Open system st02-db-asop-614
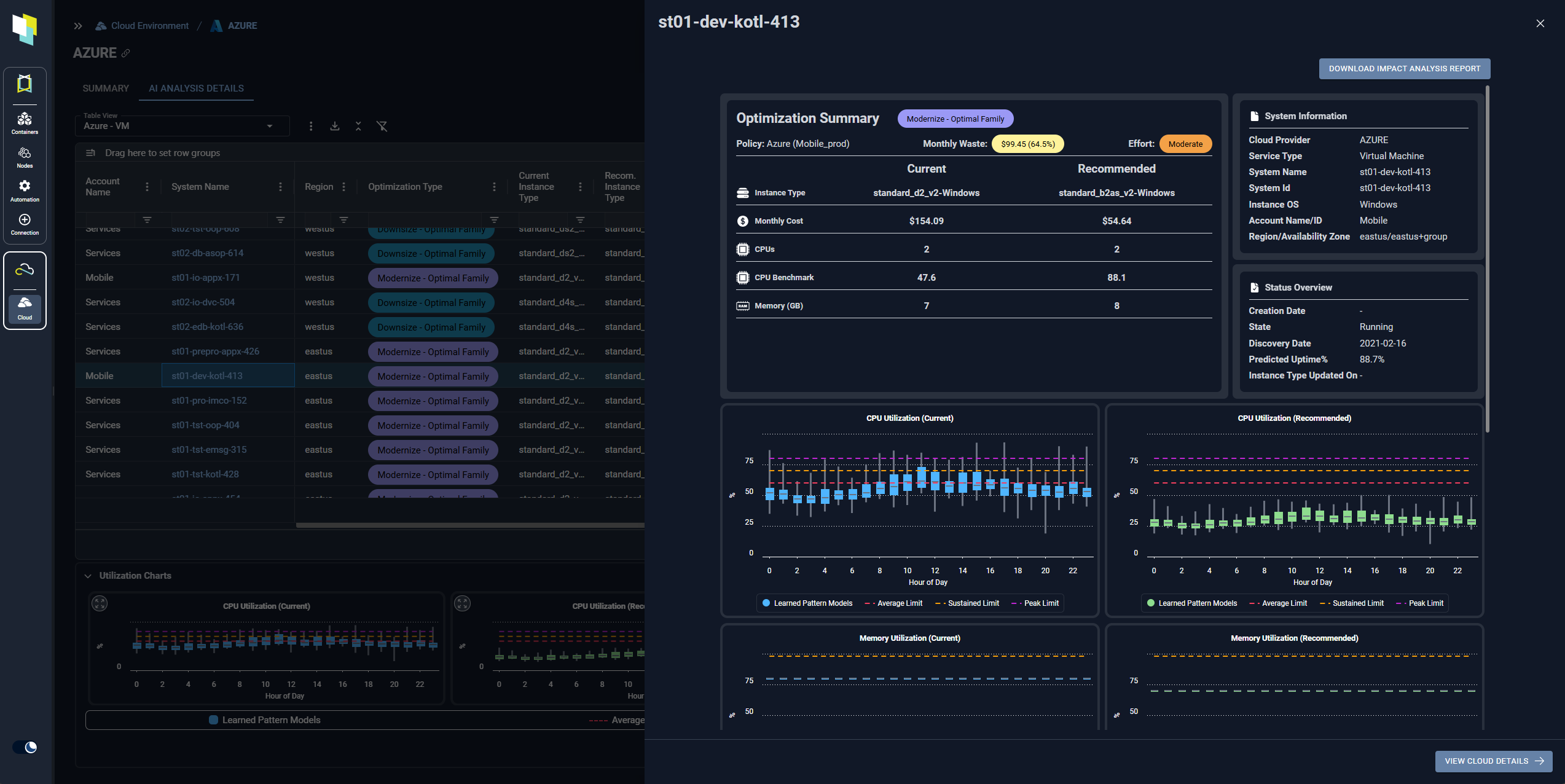 click(208, 253)
